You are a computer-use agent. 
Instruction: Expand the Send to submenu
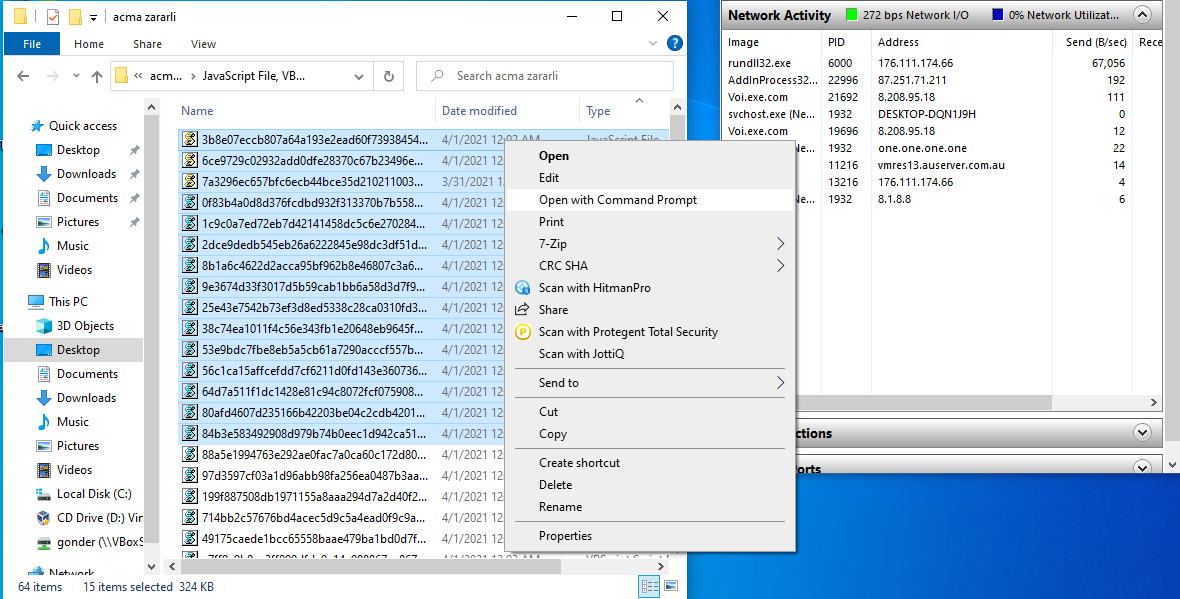click(x=780, y=383)
